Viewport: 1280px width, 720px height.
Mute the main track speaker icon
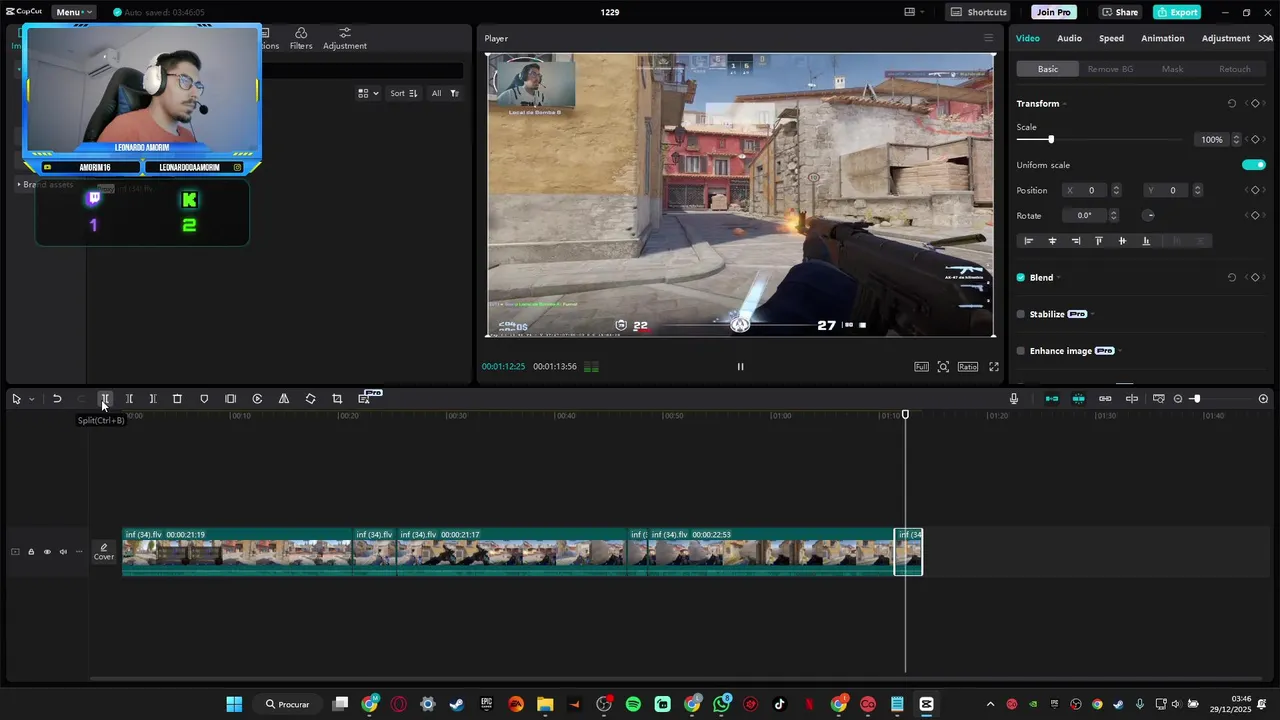coord(63,552)
